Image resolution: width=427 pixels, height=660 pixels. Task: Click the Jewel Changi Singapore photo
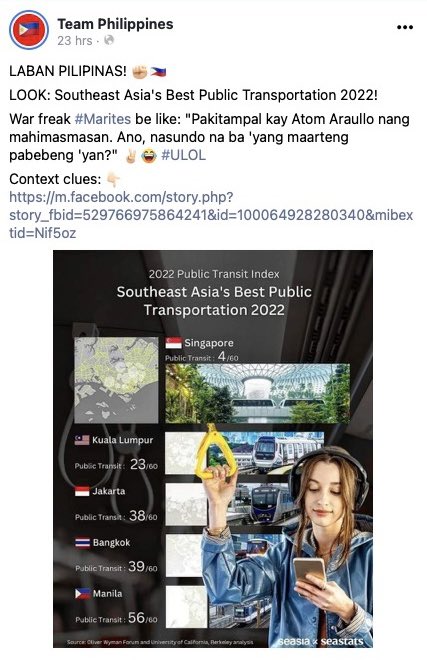(x=257, y=394)
